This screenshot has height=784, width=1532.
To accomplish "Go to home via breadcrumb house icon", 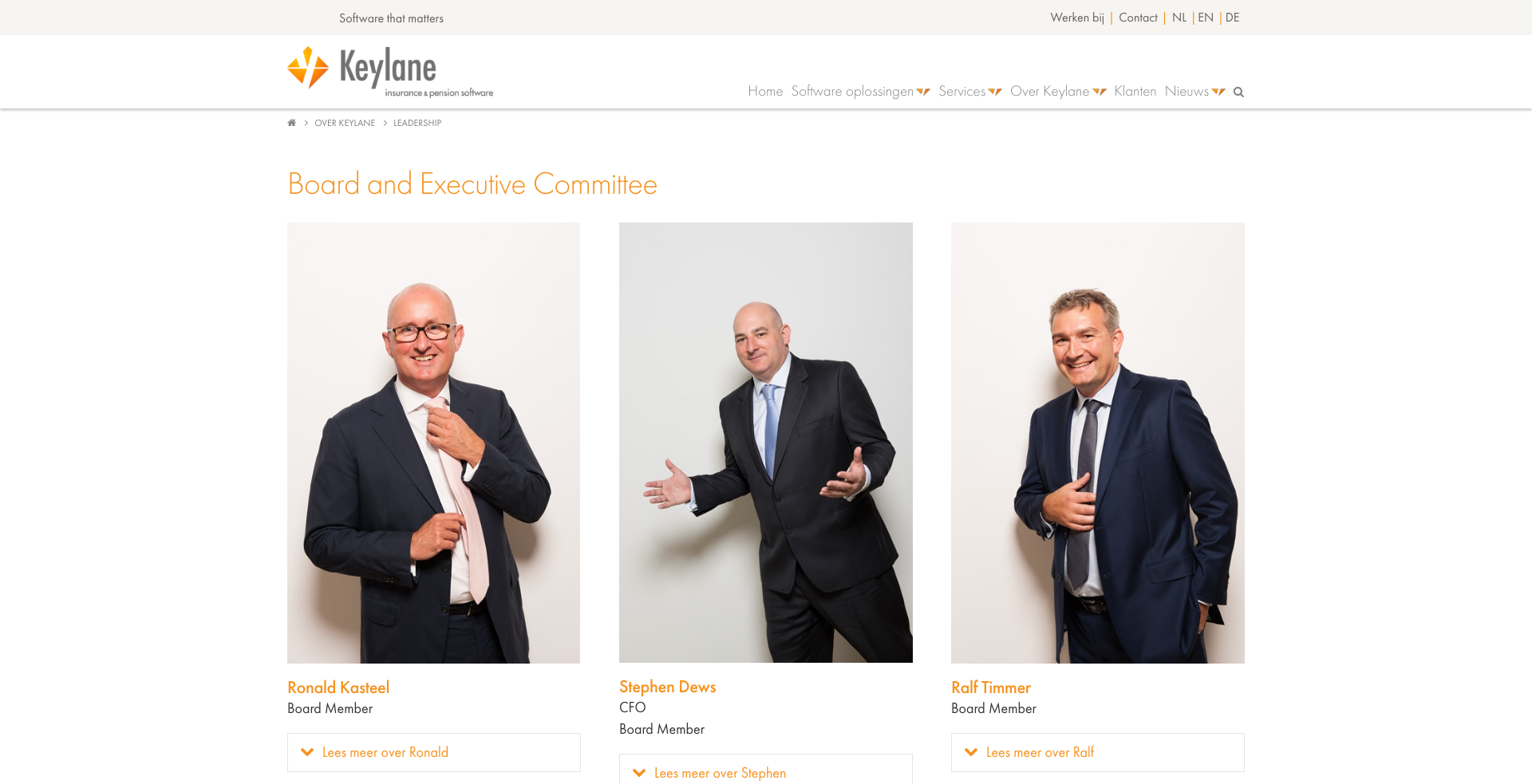I will [292, 123].
